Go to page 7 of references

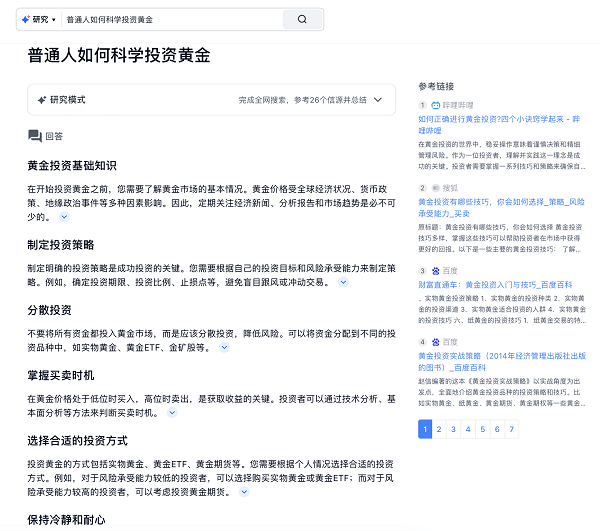click(513, 429)
